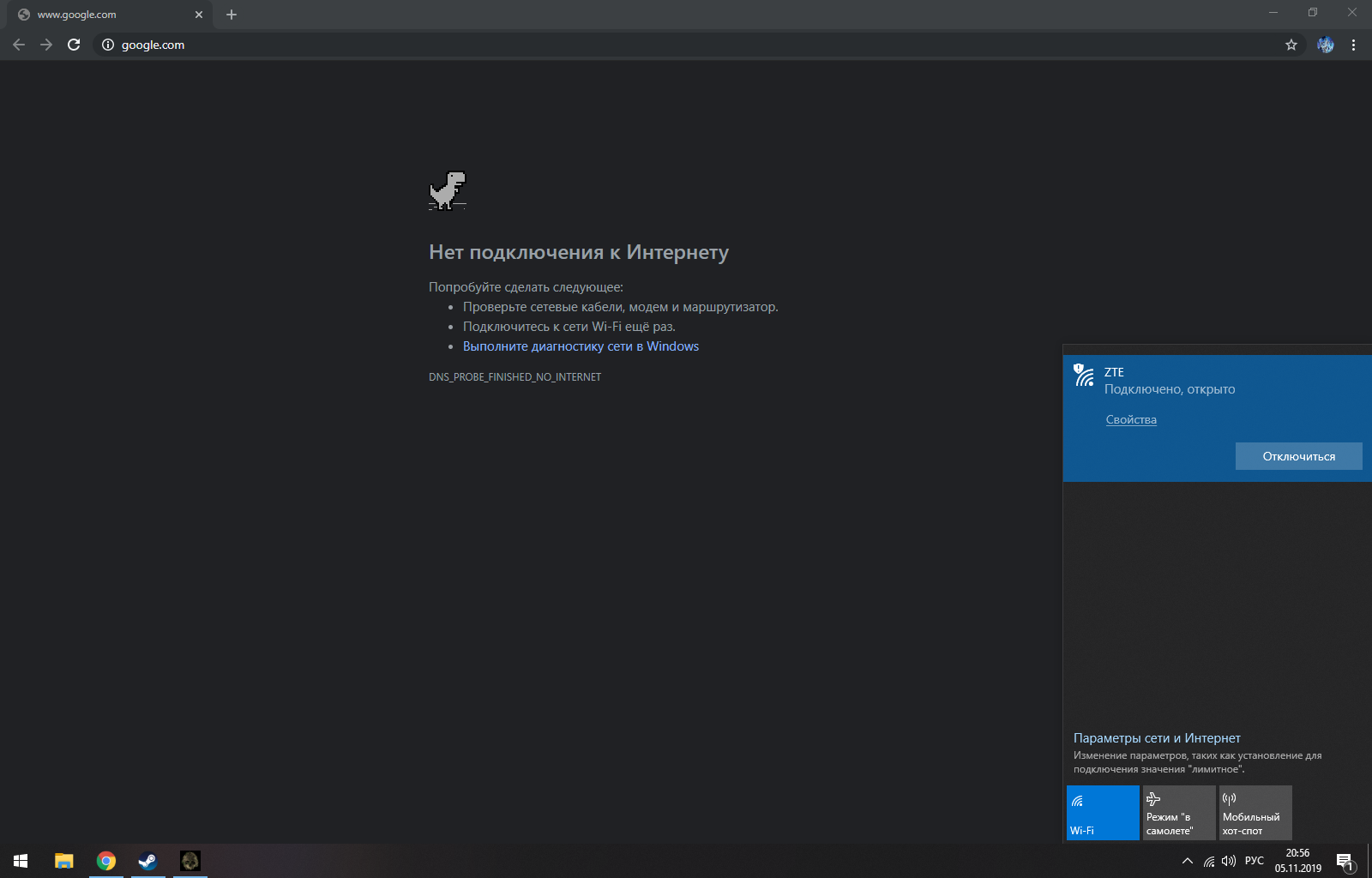Open Windows network diagnostics link
The height and width of the screenshot is (878, 1372).
(x=581, y=346)
